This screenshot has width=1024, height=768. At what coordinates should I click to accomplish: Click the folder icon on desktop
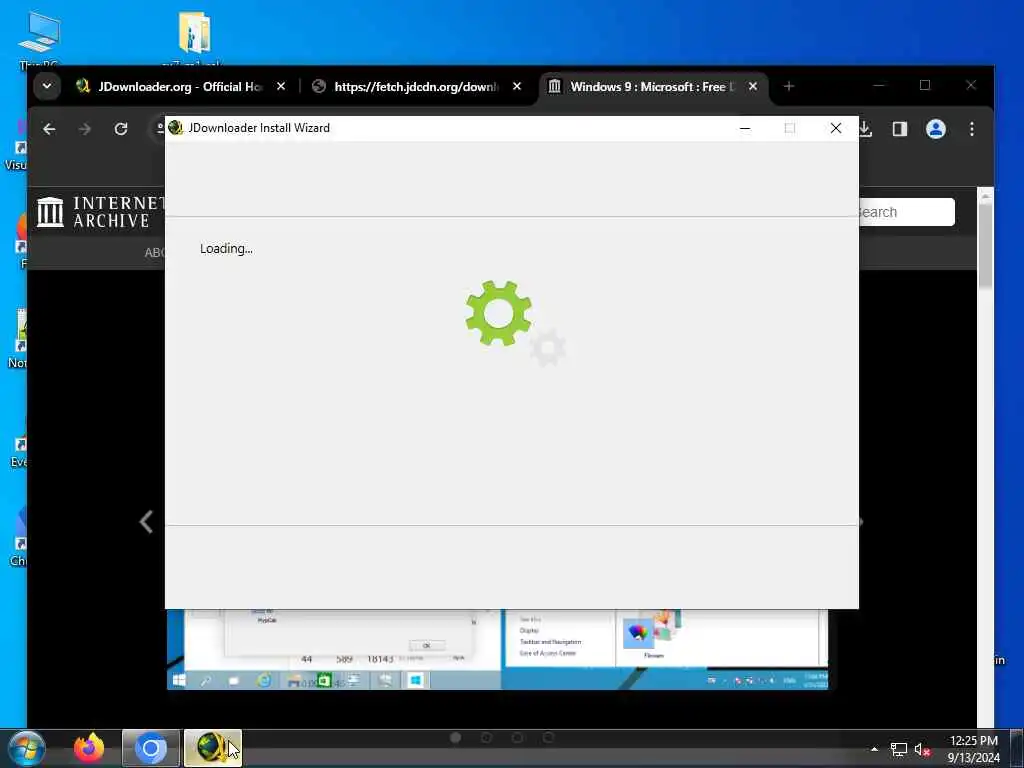(x=194, y=39)
